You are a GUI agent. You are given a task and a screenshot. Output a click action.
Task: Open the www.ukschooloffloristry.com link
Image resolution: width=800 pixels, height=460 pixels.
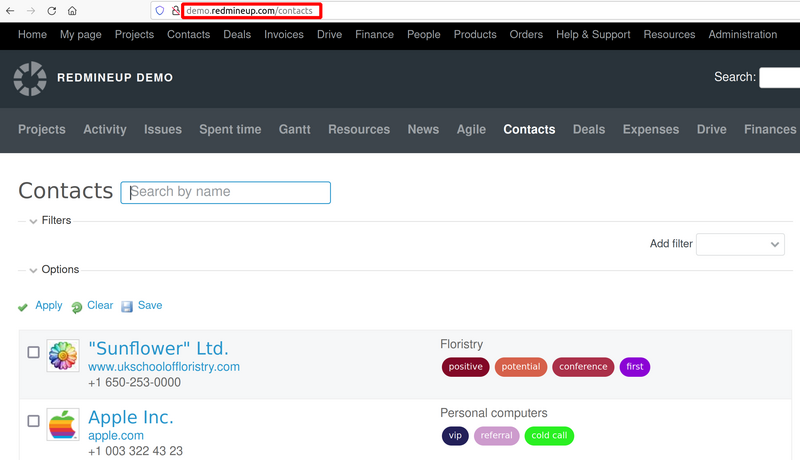tap(164, 367)
